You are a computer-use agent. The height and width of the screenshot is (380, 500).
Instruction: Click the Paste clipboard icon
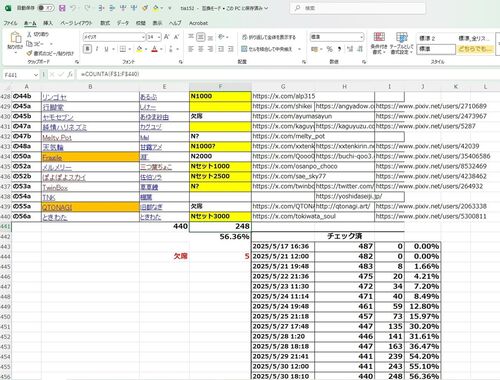pyautogui.click(x=15, y=37)
